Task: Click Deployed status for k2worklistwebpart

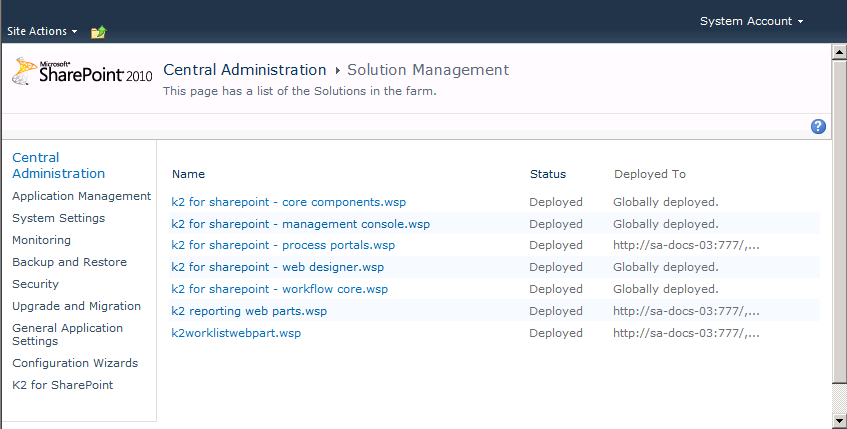Action: click(x=556, y=333)
